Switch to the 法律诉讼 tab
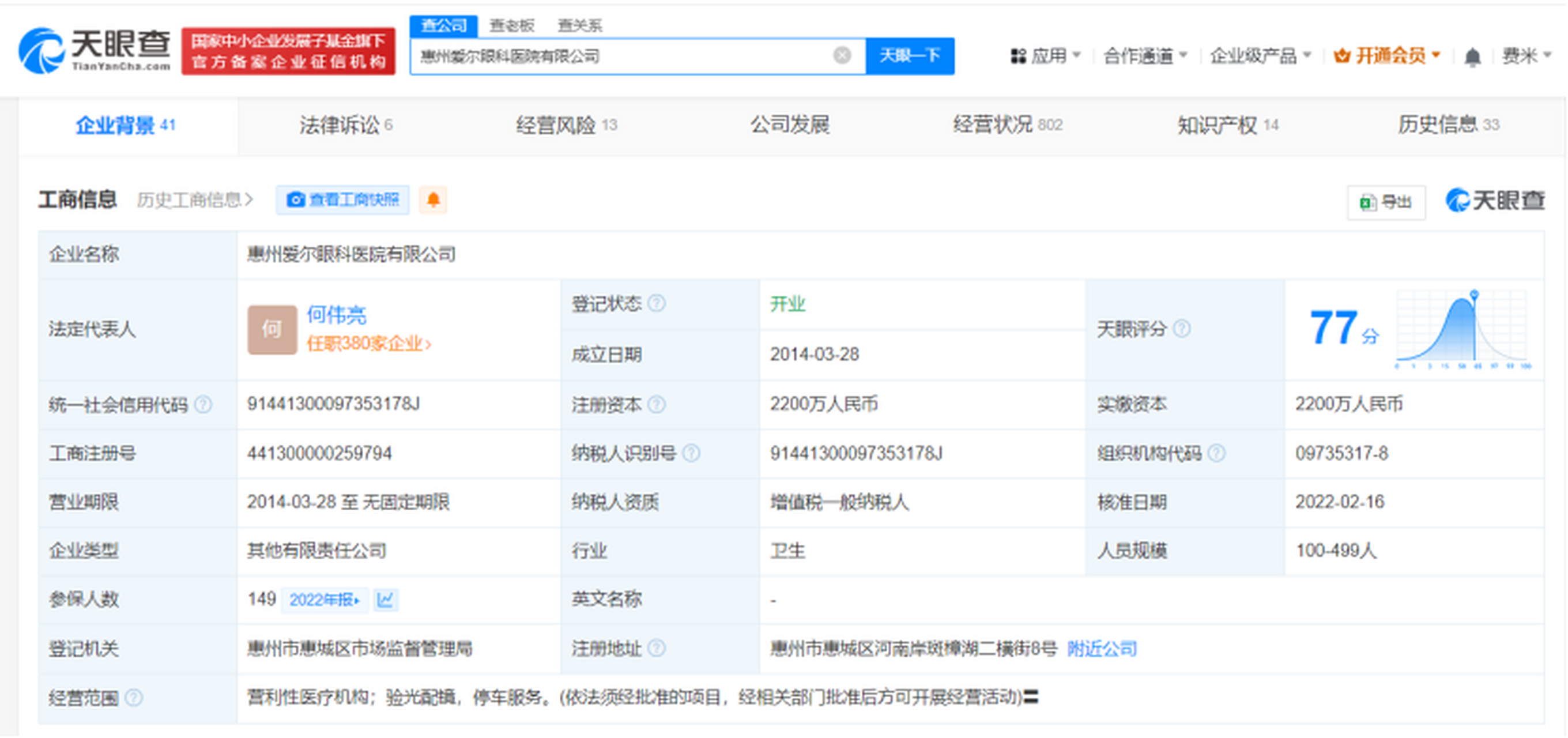The width and height of the screenshot is (1568, 738). (346, 126)
